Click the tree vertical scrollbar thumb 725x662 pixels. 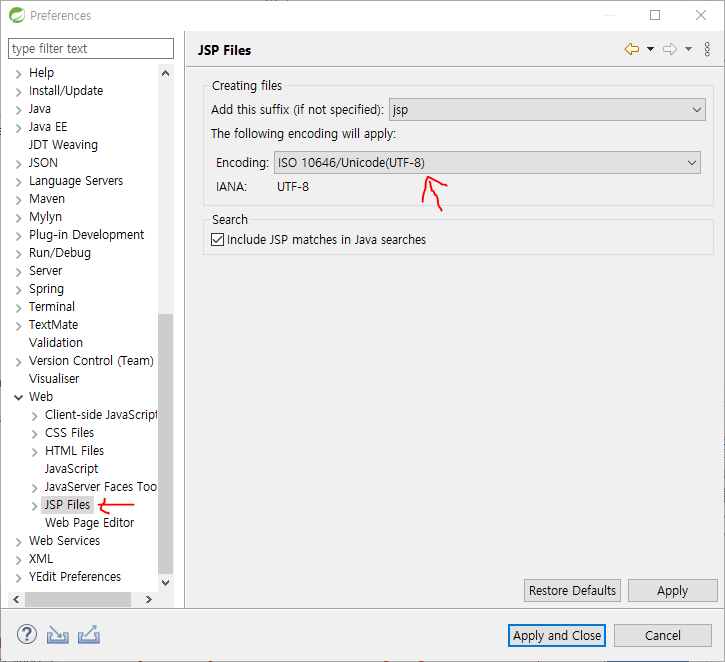166,444
